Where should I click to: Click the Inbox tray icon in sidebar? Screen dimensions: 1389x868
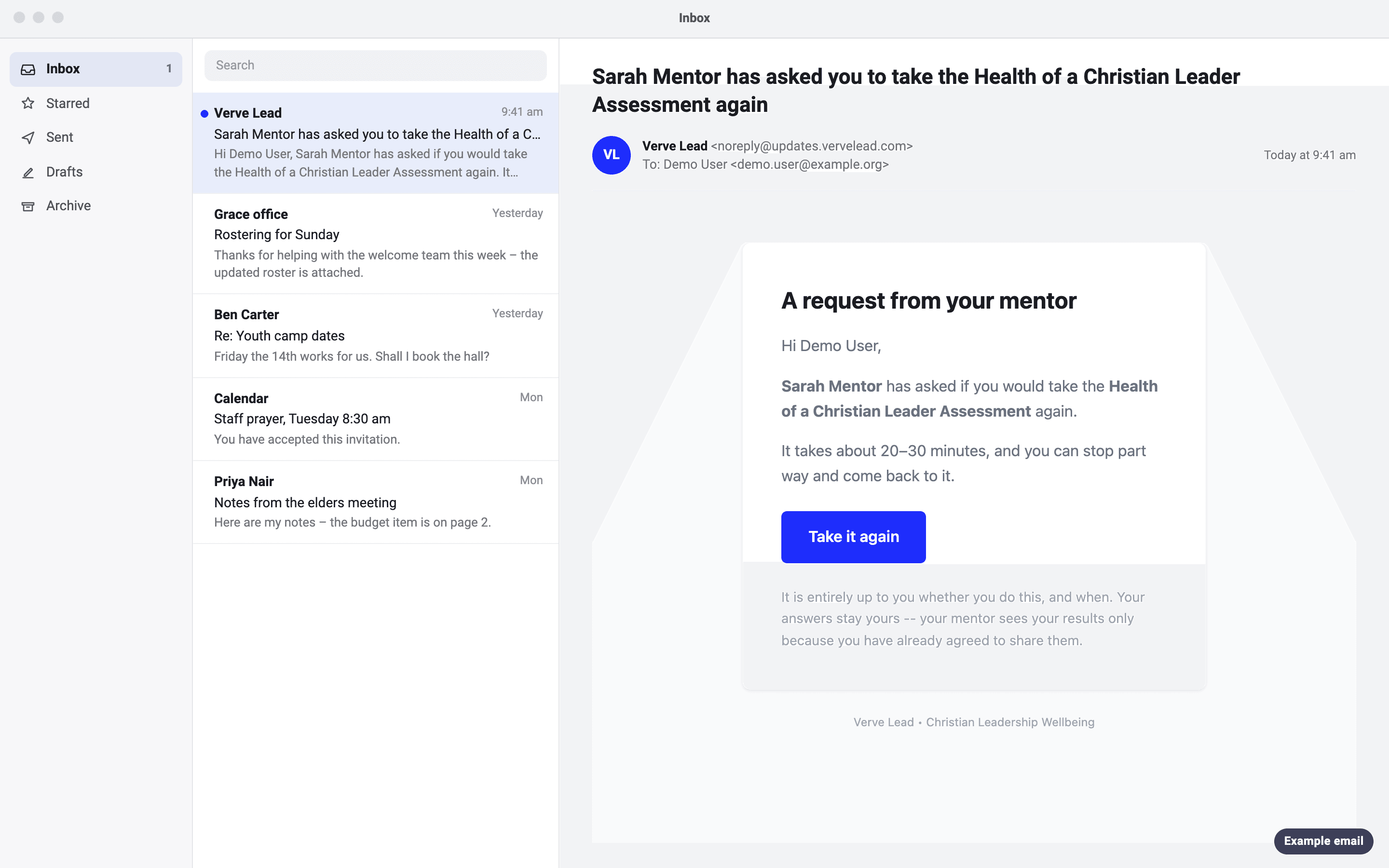[x=28, y=69]
